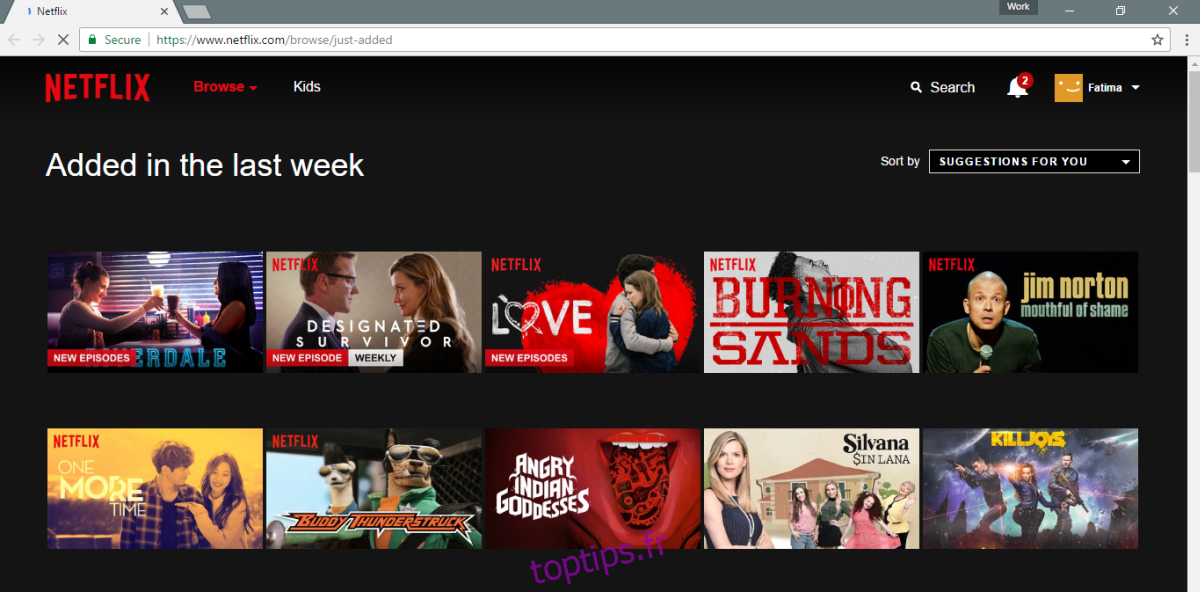Go back with browser back arrow
This screenshot has width=1200, height=592.
pyautogui.click(x=14, y=40)
